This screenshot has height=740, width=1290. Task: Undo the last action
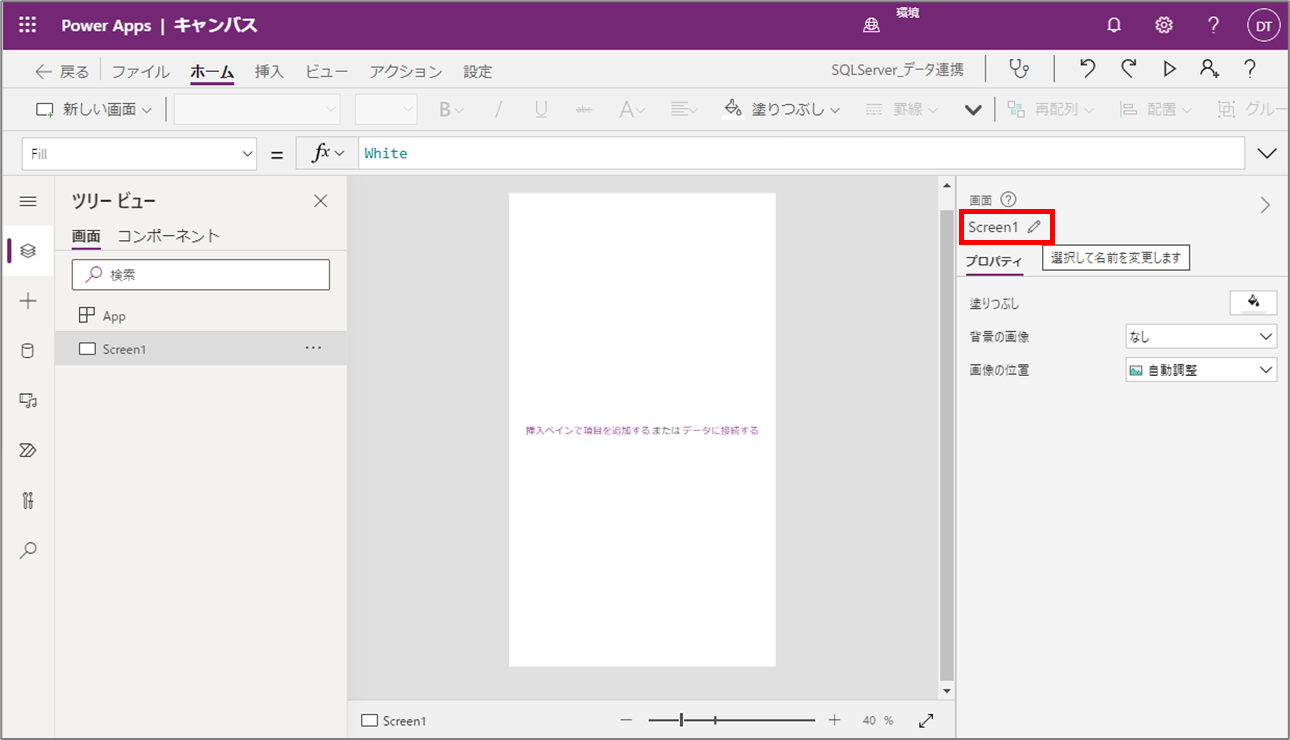pyautogui.click(x=1087, y=69)
